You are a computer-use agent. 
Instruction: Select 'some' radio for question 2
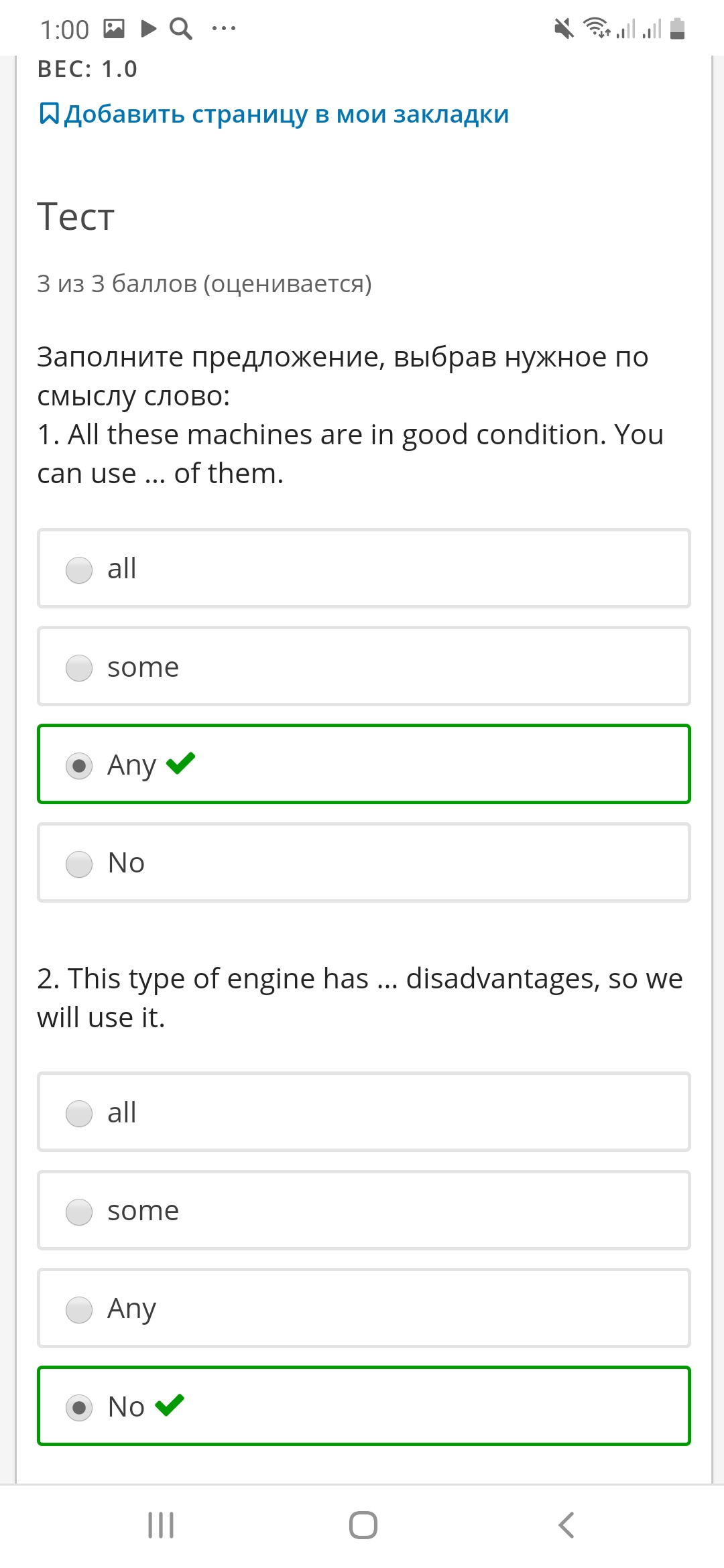(79, 1212)
